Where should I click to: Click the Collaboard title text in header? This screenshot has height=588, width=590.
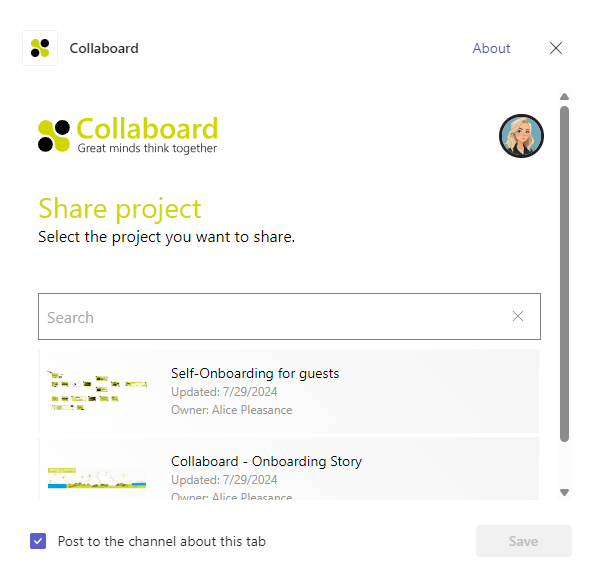pyautogui.click(x=104, y=49)
